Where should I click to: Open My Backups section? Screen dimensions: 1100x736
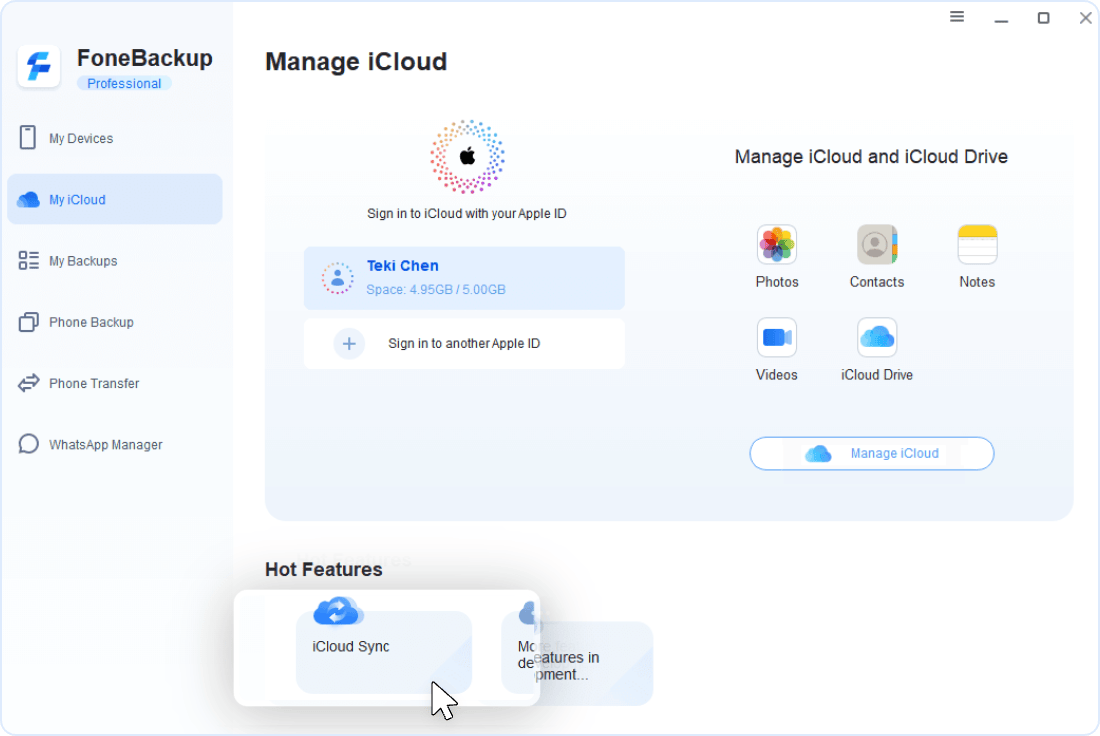83,261
